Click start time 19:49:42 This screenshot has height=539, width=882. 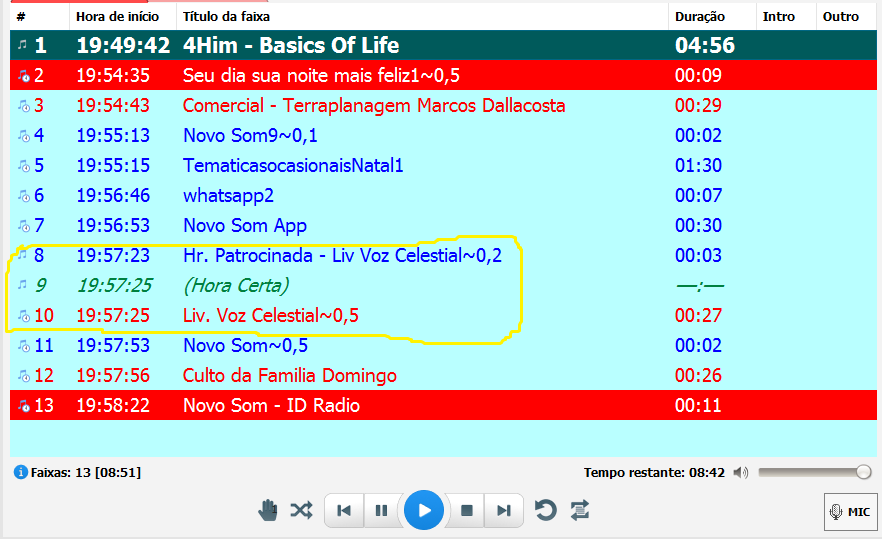tap(123, 45)
